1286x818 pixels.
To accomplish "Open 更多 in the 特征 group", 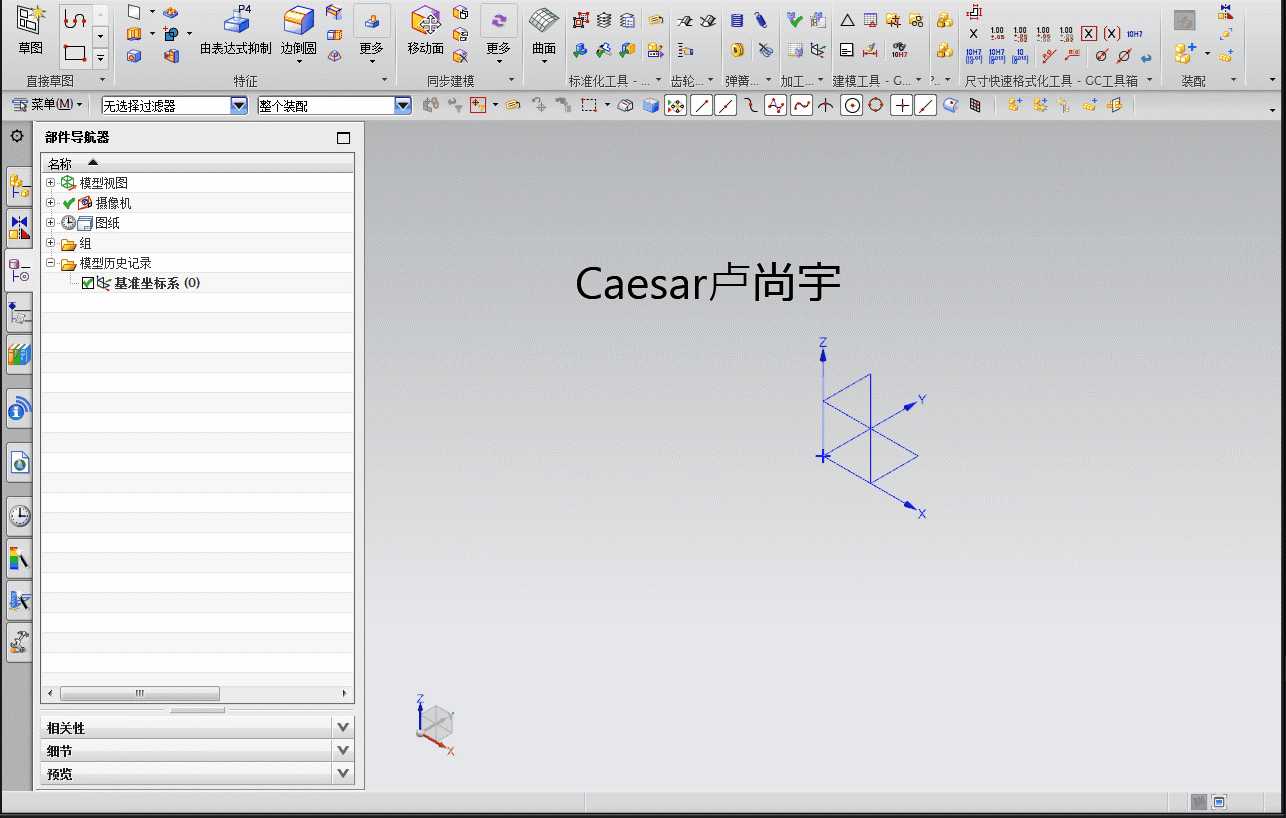I will coord(371,33).
